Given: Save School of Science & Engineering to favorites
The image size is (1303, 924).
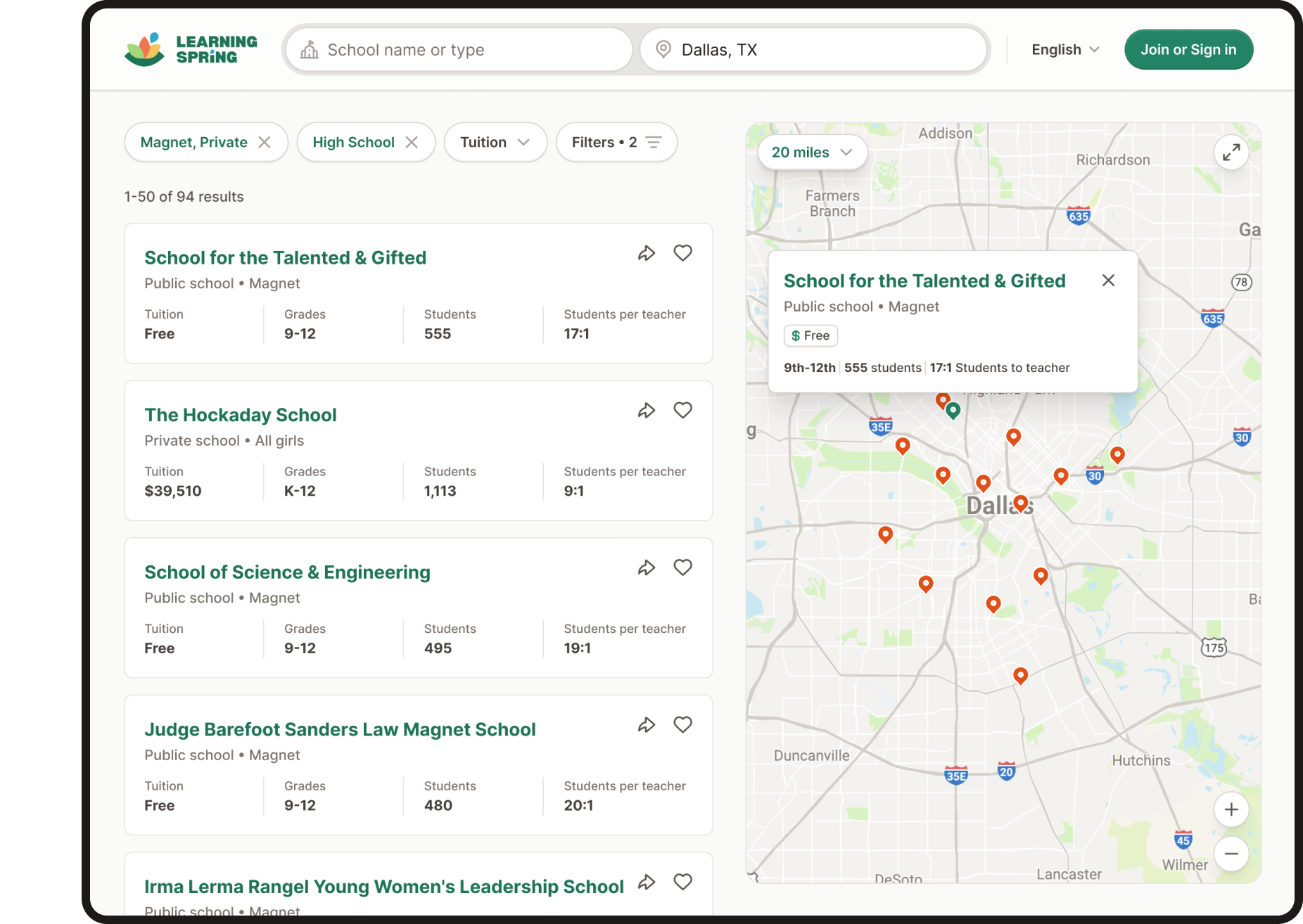Looking at the screenshot, I should [x=682, y=567].
